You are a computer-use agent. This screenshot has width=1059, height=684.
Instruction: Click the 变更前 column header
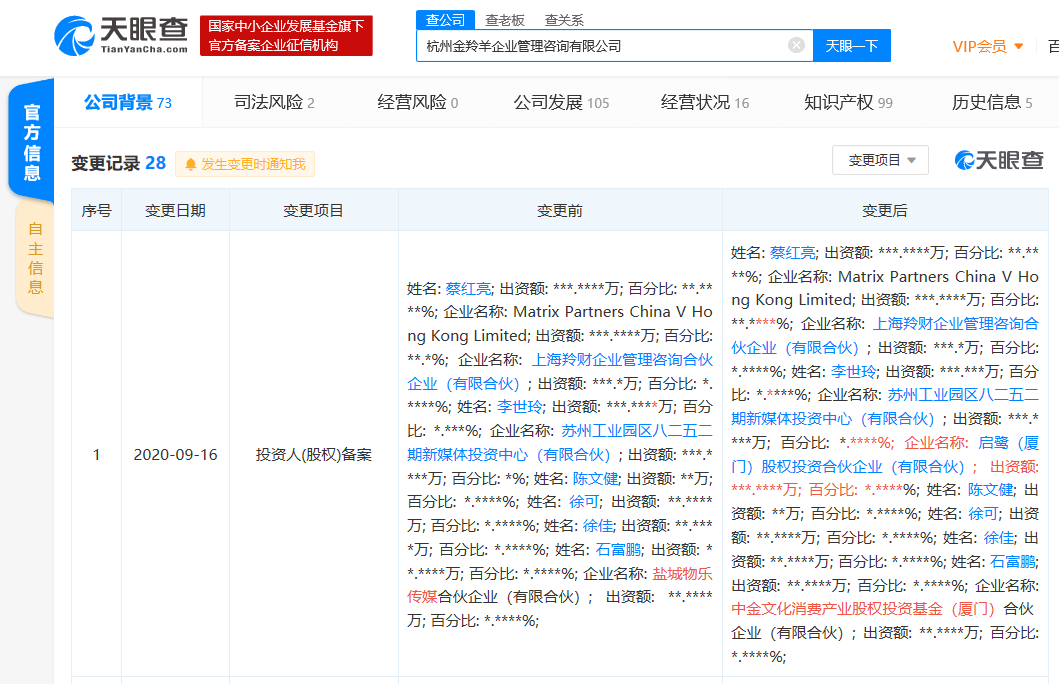(x=560, y=211)
